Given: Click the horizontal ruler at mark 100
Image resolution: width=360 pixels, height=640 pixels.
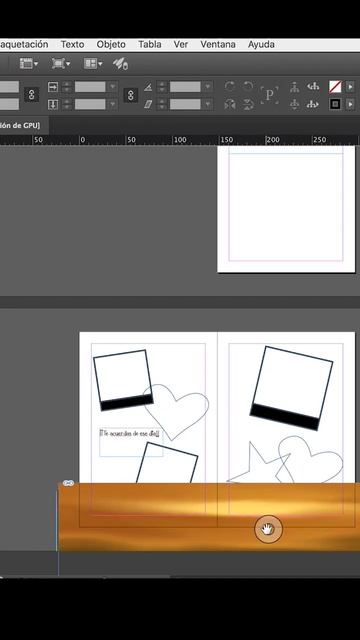Looking at the screenshot, I should pyautogui.click(x=180, y=140).
